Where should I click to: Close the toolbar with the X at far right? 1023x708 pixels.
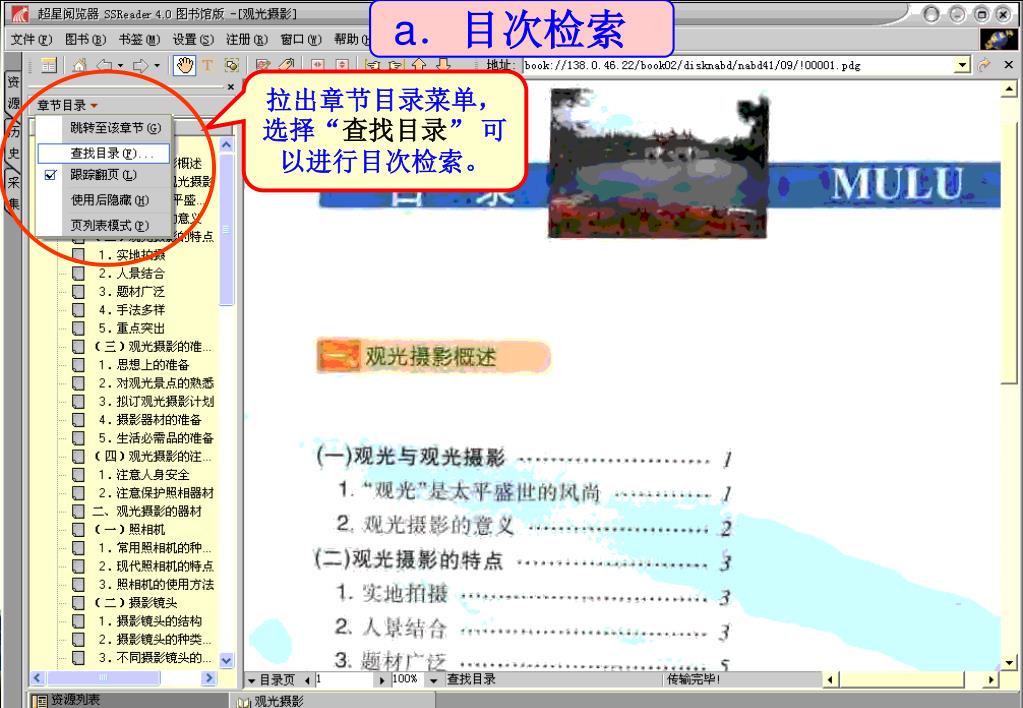point(1009,65)
